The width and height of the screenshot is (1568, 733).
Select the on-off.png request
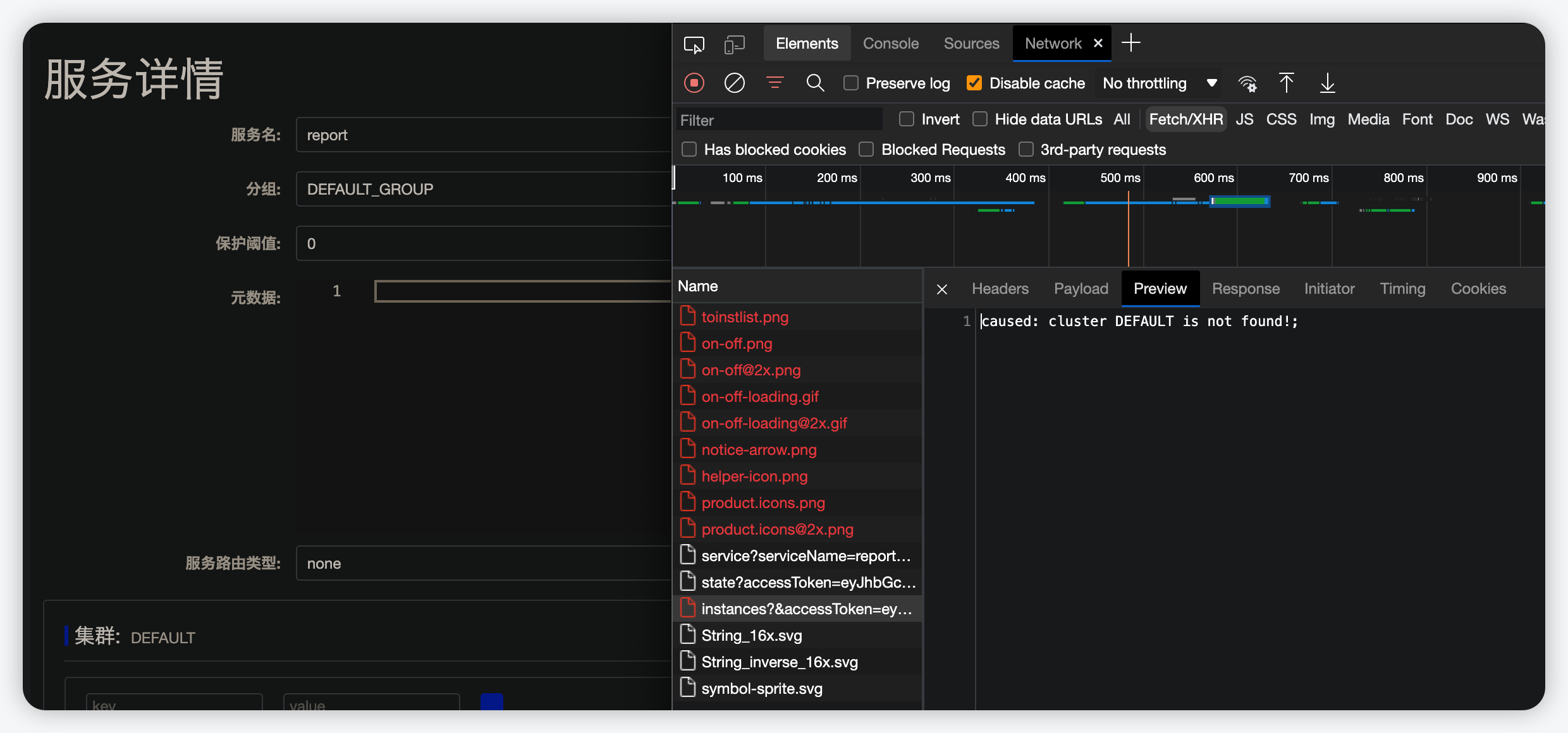click(797, 343)
